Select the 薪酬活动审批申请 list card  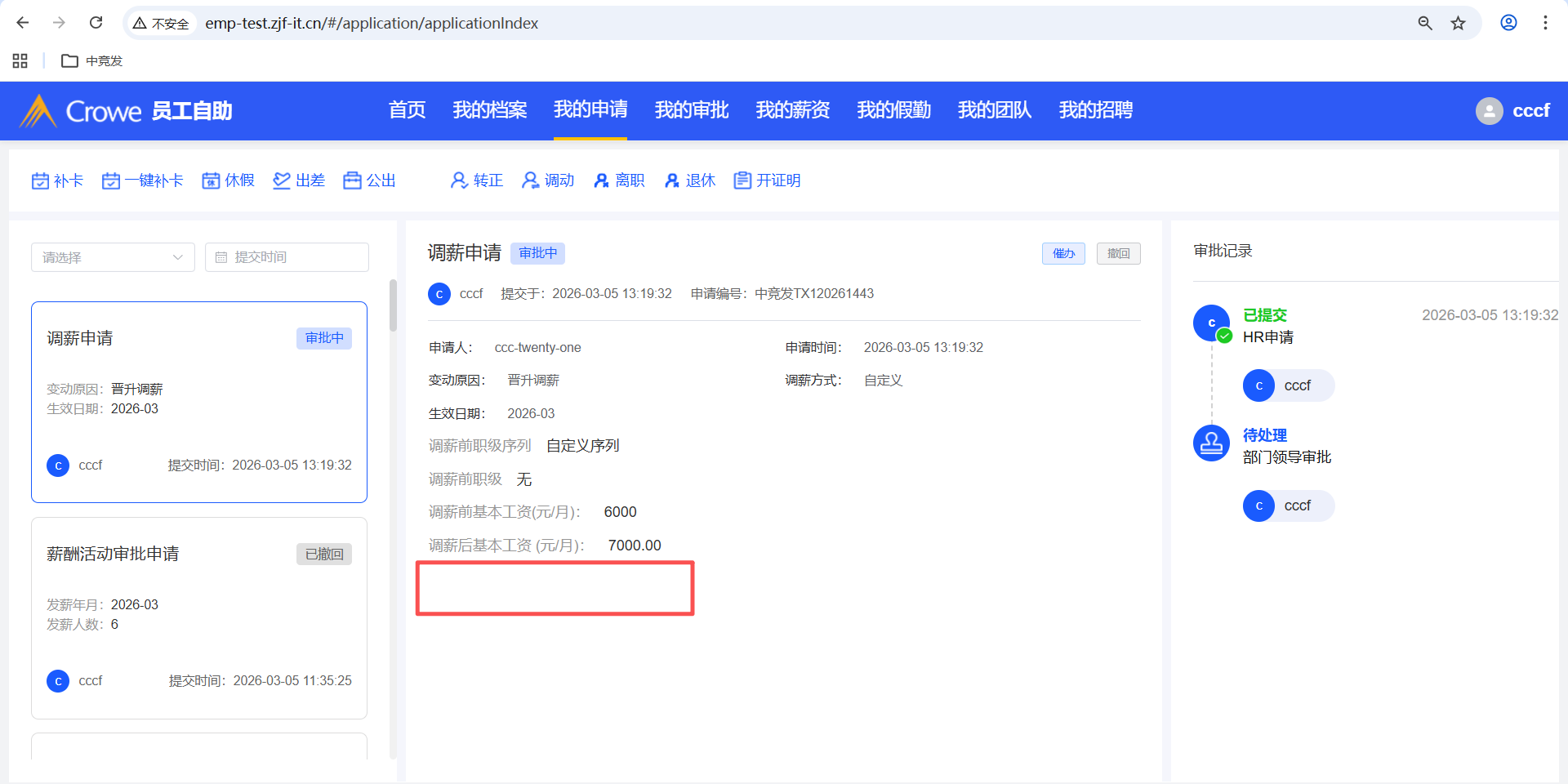tap(199, 617)
